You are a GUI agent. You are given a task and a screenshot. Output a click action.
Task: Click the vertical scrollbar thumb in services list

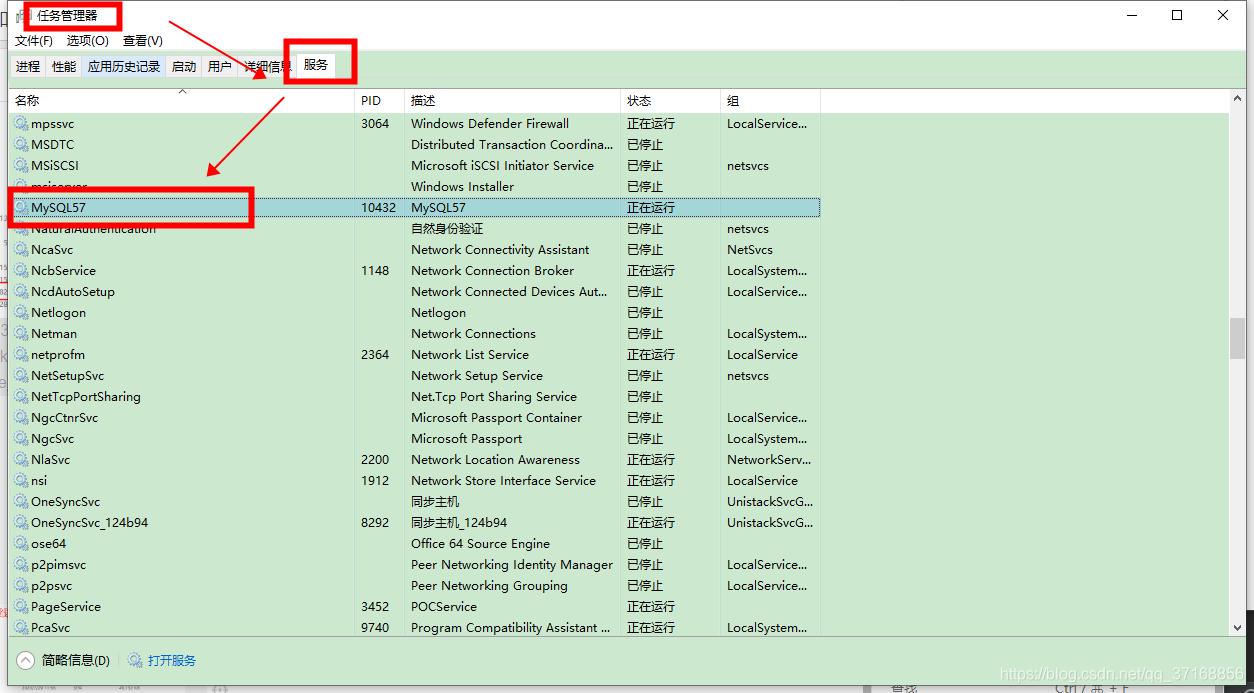tap(1237, 338)
